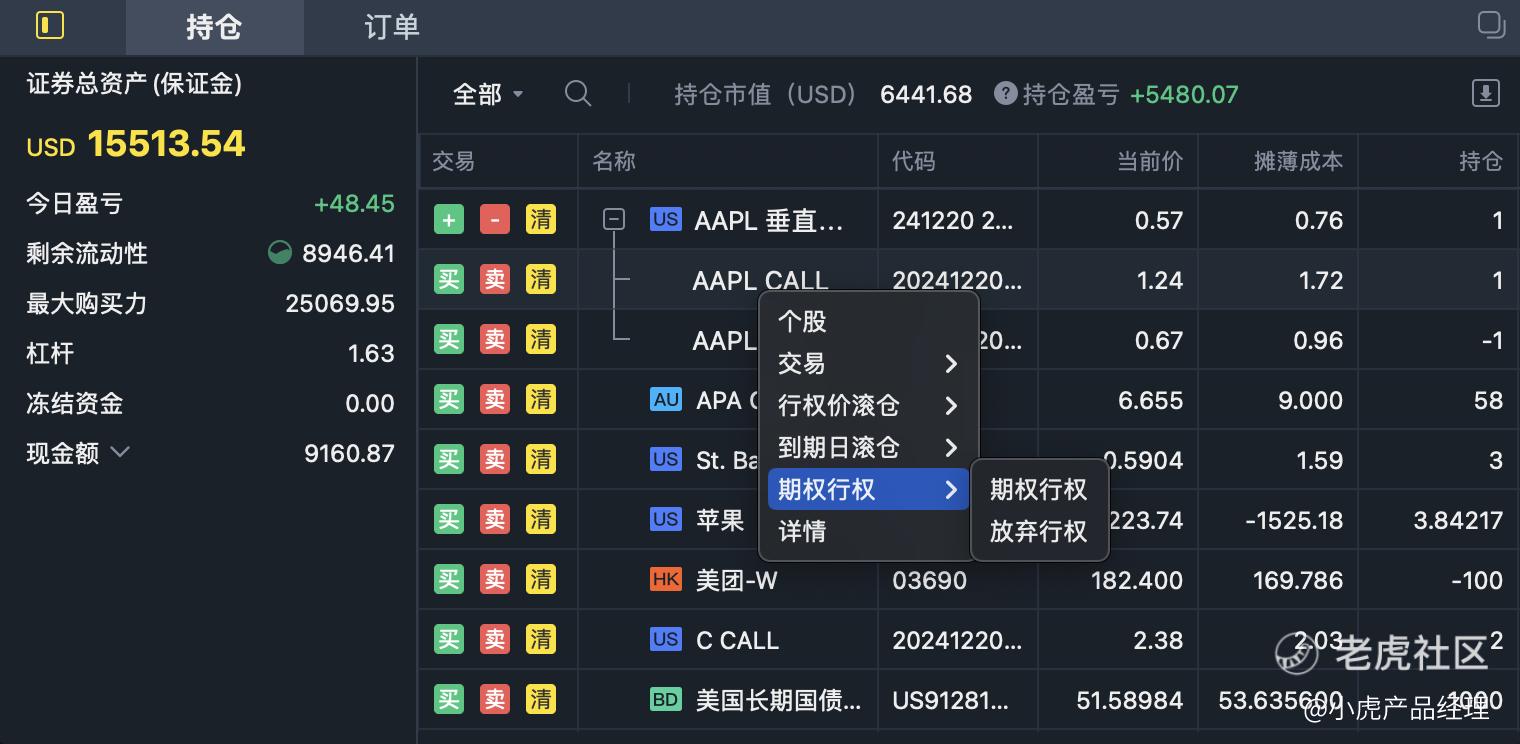Image resolution: width=1520 pixels, height=744 pixels.
Task: Sort by the 代码 column header
Action: [958, 161]
